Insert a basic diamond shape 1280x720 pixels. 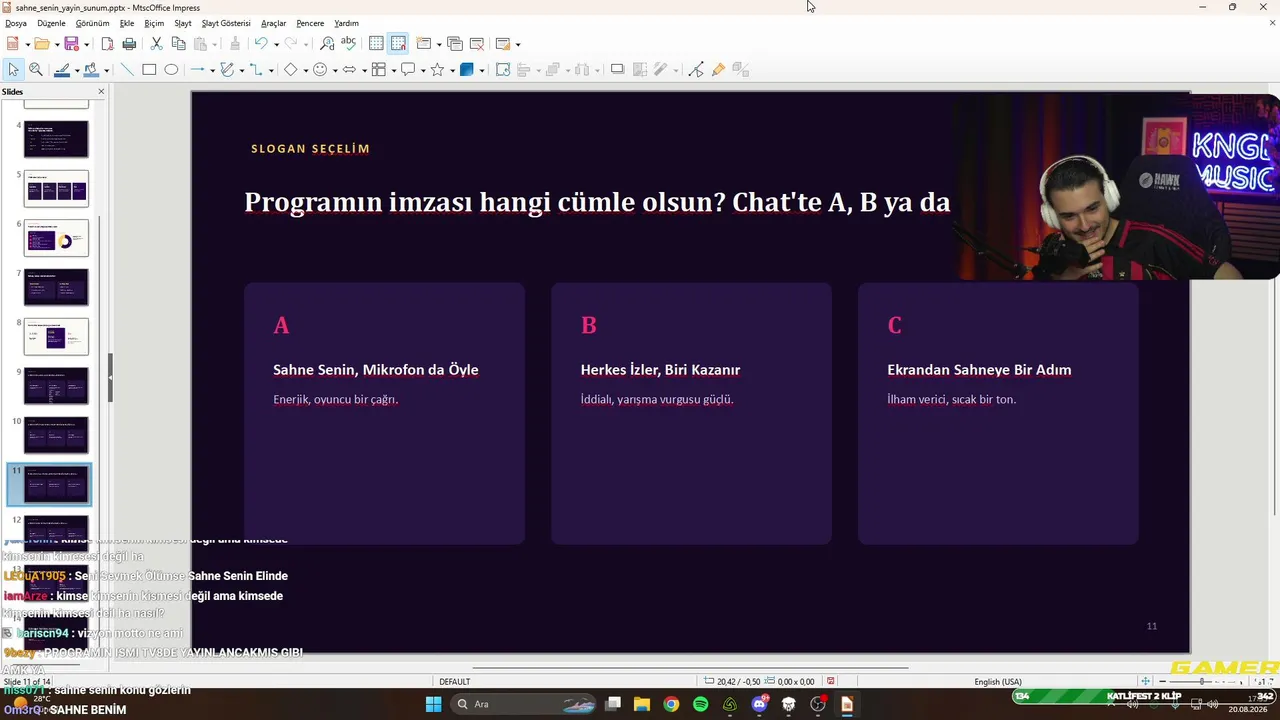(x=290, y=70)
